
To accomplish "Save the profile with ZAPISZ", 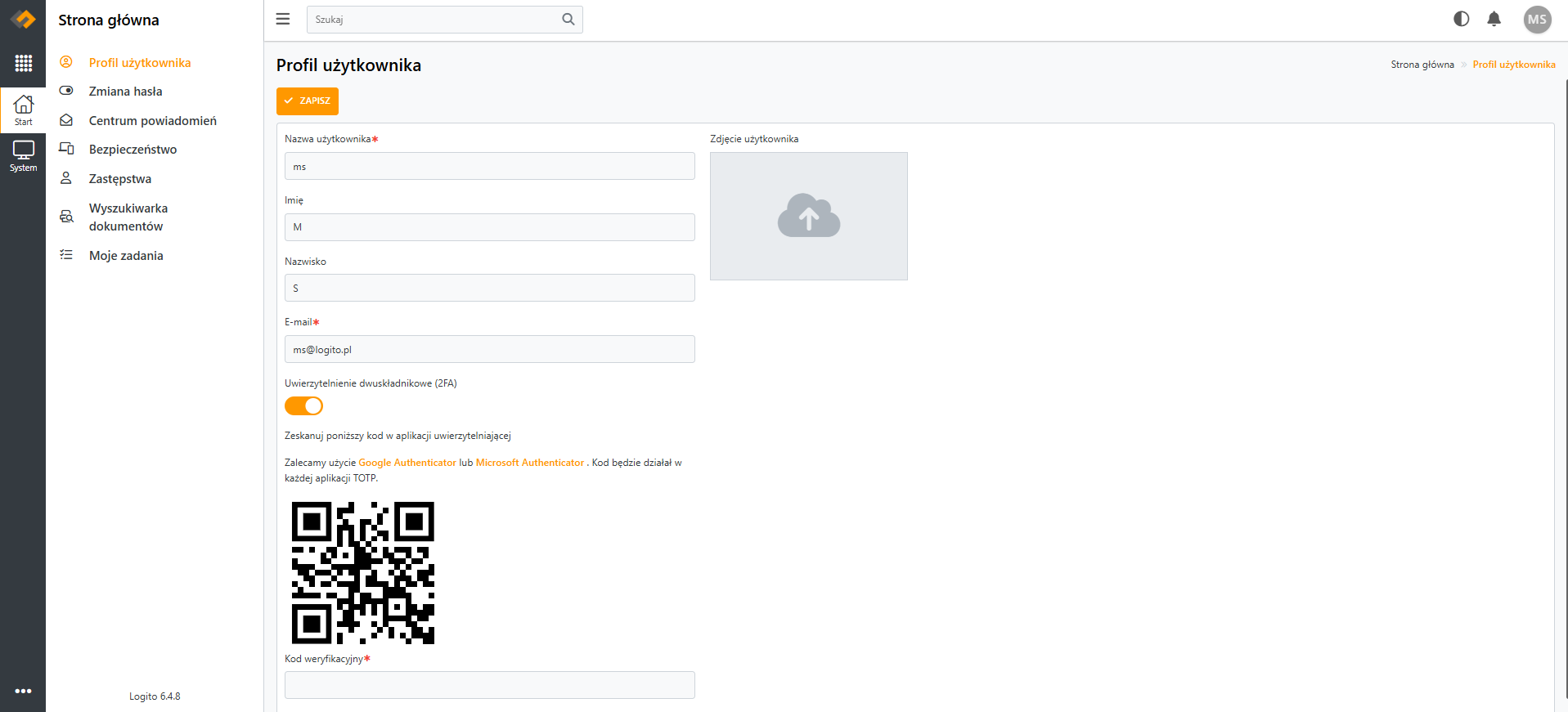I will tap(308, 101).
